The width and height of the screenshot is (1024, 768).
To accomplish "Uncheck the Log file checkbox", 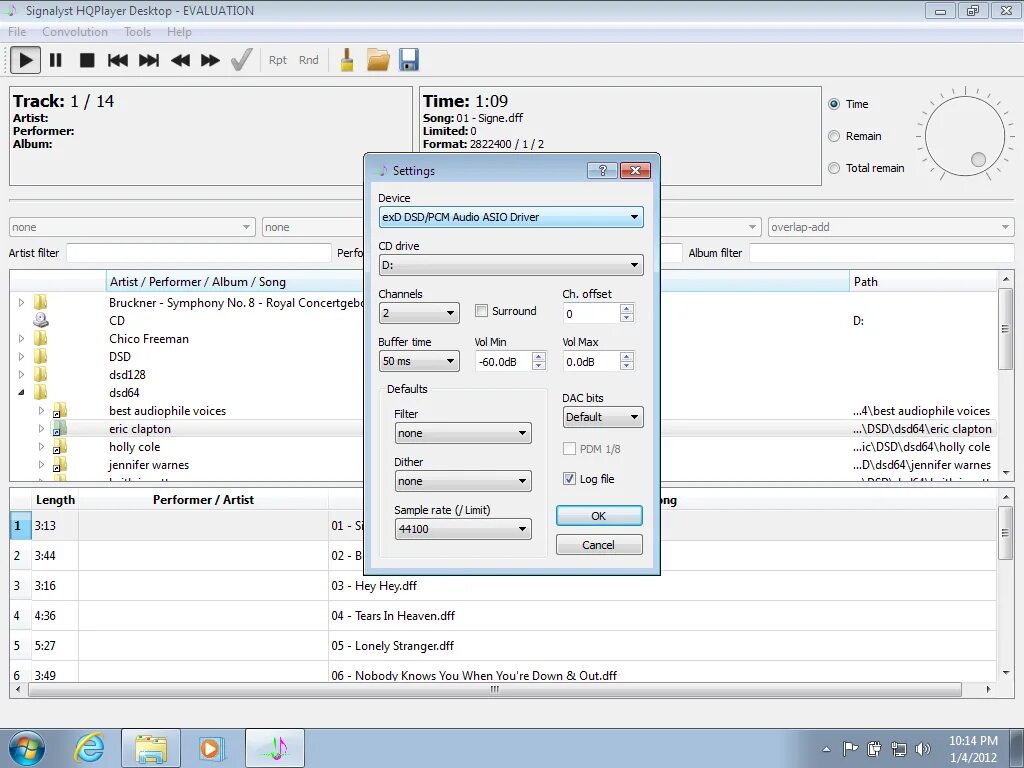I will point(569,479).
